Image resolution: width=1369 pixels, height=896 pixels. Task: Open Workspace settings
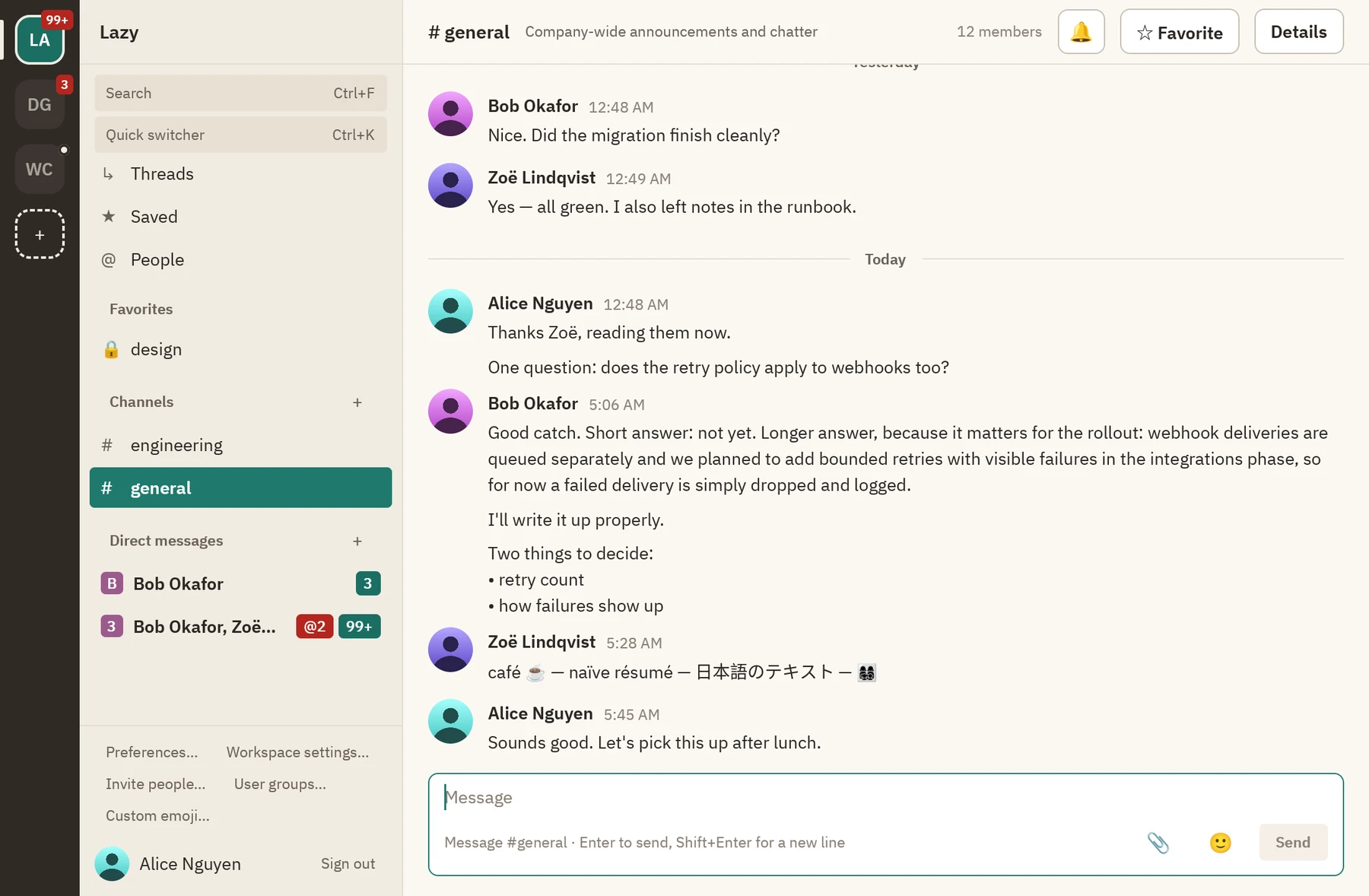click(297, 752)
